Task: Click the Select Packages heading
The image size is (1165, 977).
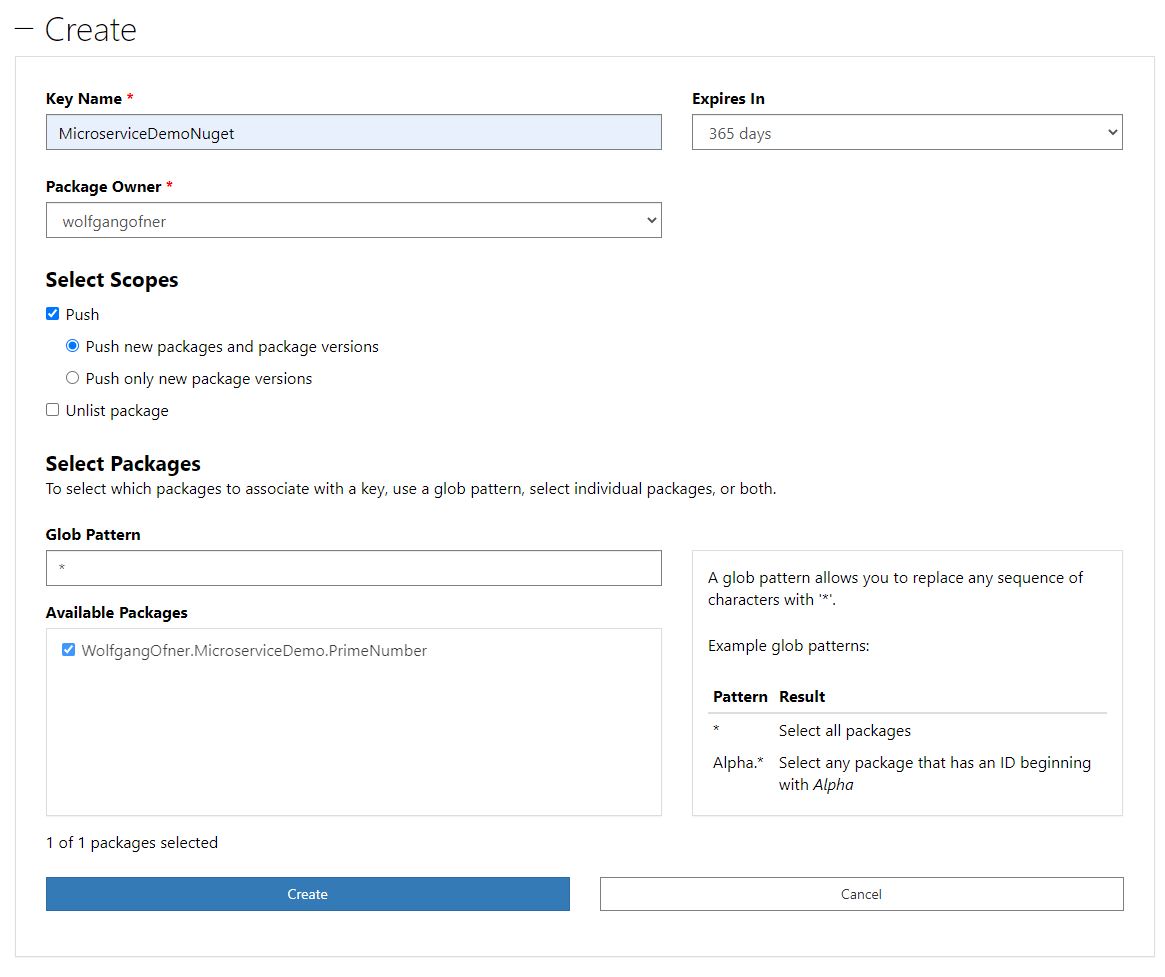Action: [x=122, y=464]
